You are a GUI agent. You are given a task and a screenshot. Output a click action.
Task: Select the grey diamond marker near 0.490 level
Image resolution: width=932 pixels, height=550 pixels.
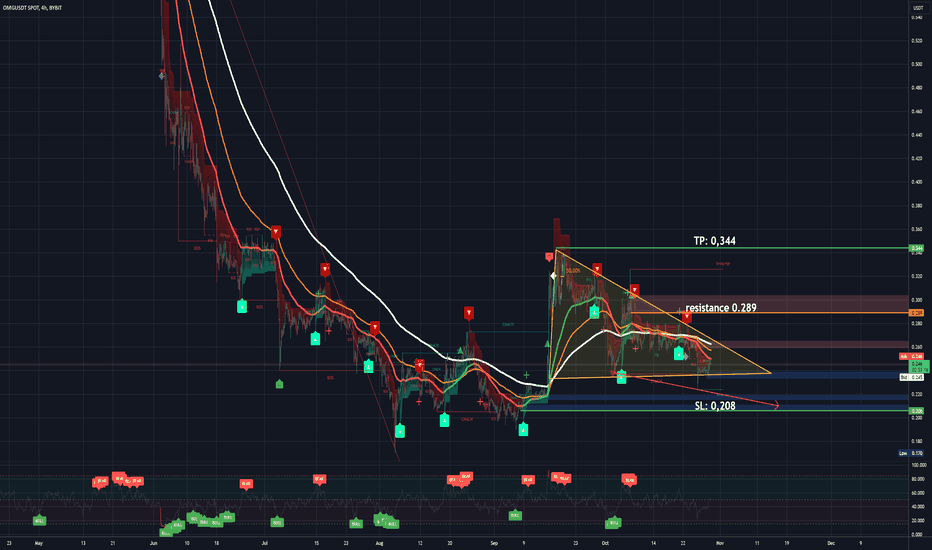[x=162, y=76]
